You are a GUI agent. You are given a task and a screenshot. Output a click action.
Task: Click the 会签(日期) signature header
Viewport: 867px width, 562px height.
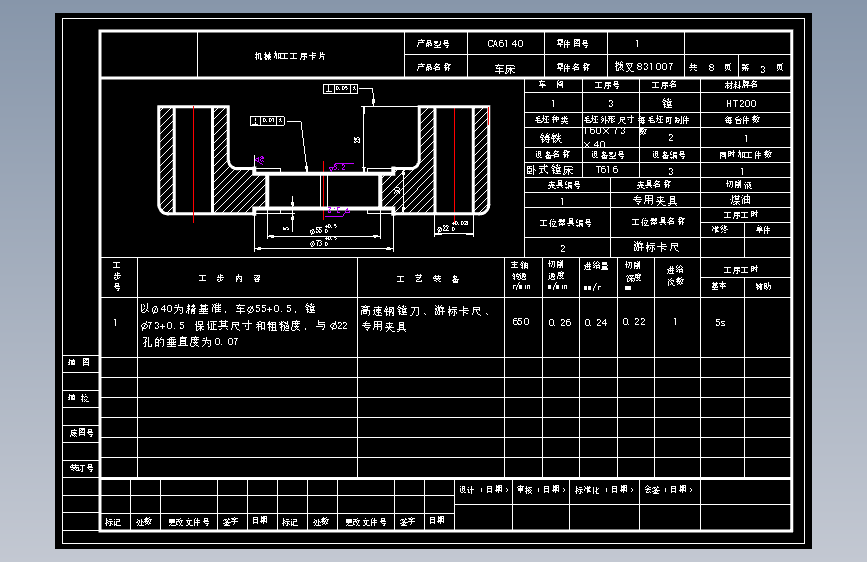click(669, 490)
